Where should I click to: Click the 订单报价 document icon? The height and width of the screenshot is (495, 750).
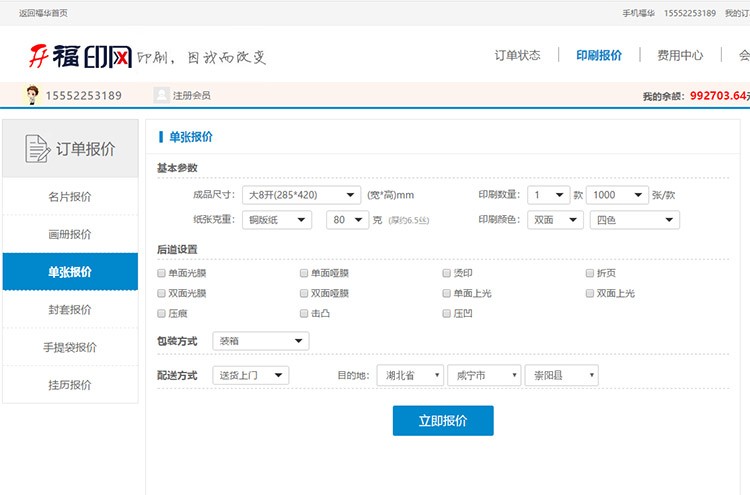(x=37, y=149)
